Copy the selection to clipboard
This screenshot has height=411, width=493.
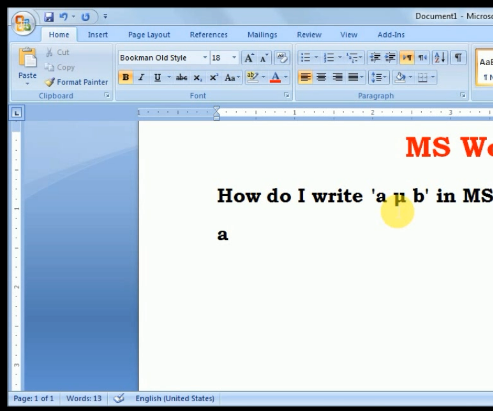(60, 67)
